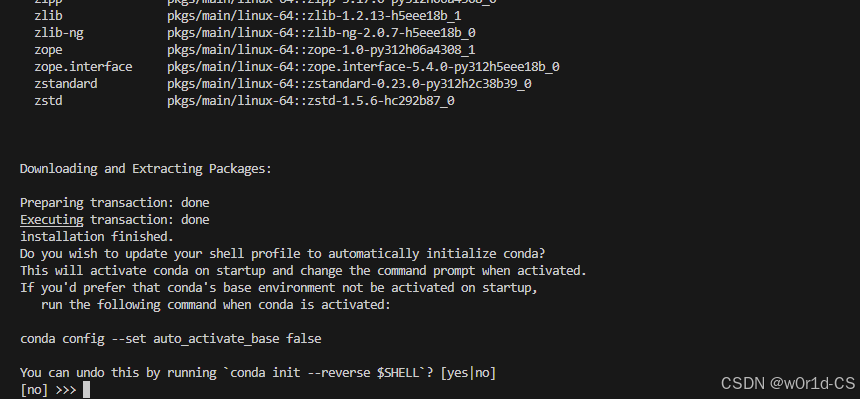Click the zlib-ng package name
The width and height of the screenshot is (860, 399).
(59, 33)
